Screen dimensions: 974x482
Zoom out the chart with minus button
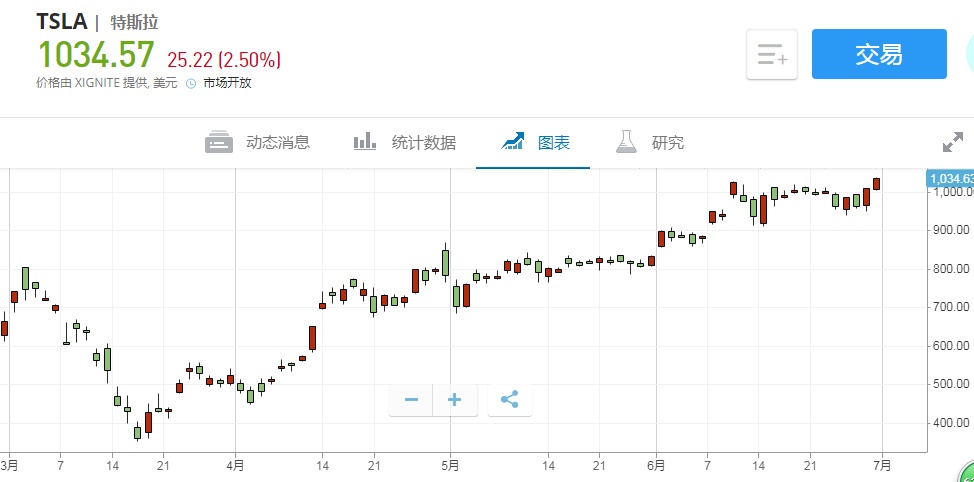pos(411,400)
